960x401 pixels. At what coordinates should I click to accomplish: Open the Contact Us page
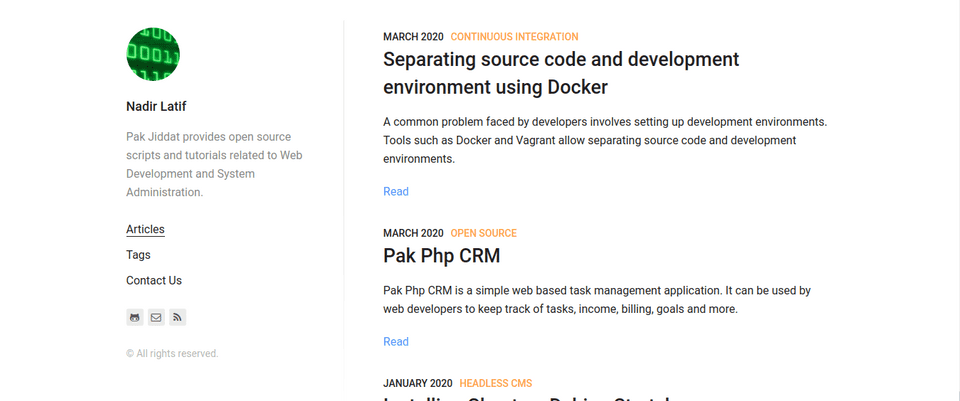[x=154, y=281]
